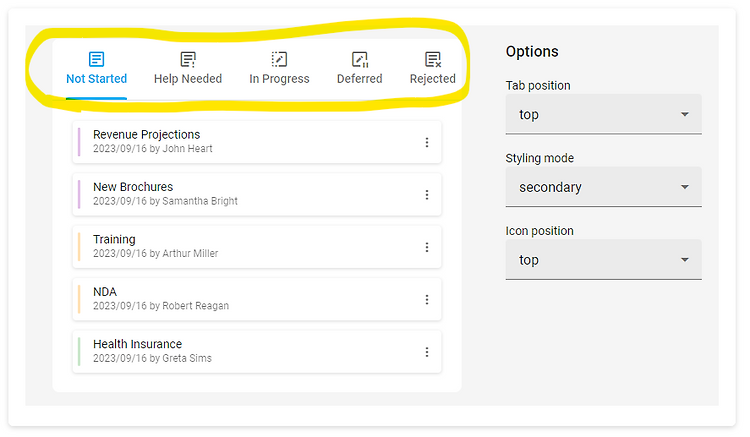Click the In Progress tab icon
This screenshot has width=750, height=437.
[279, 59]
